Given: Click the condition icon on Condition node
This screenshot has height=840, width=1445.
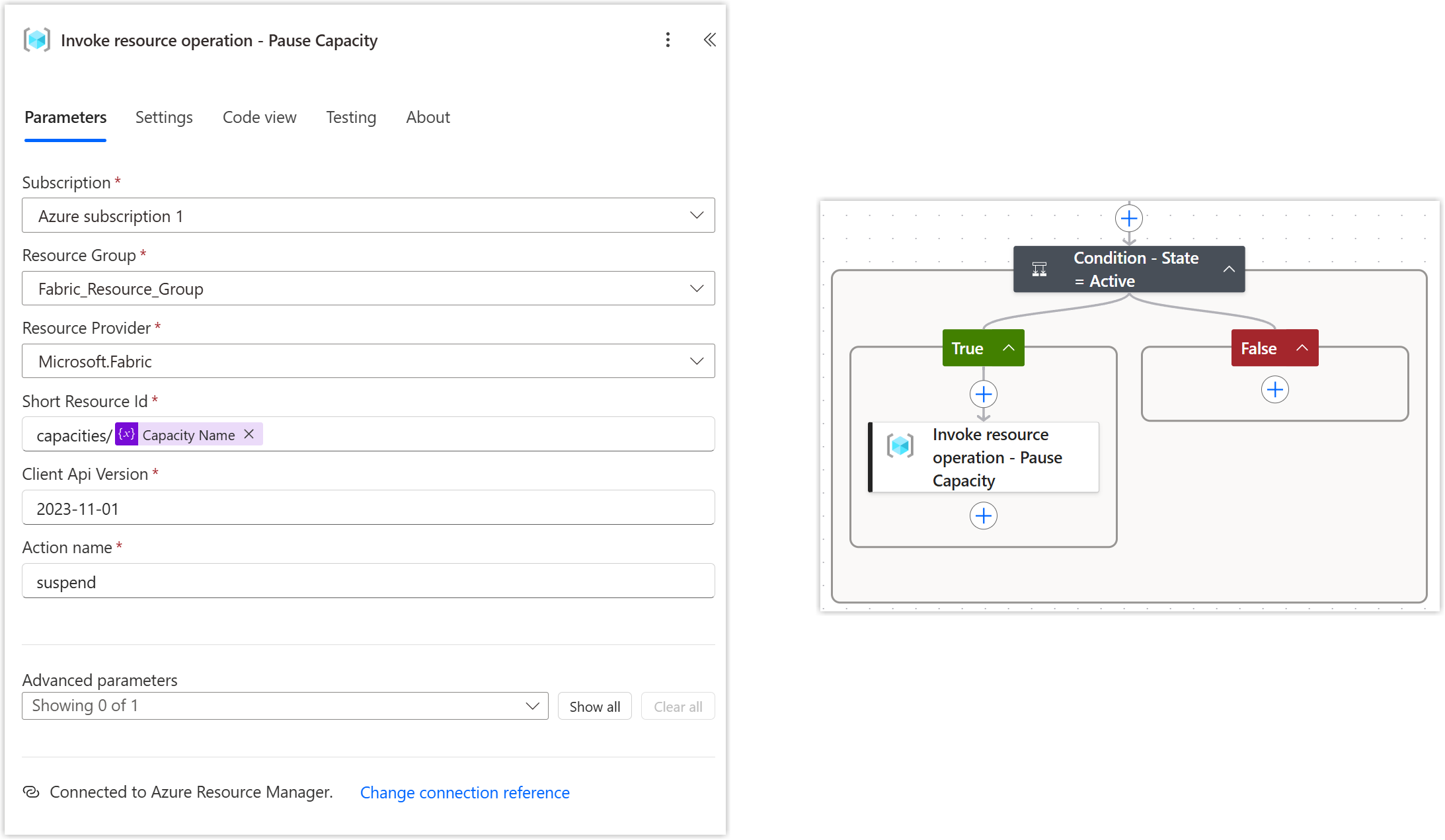Looking at the screenshot, I should pos(1040,269).
